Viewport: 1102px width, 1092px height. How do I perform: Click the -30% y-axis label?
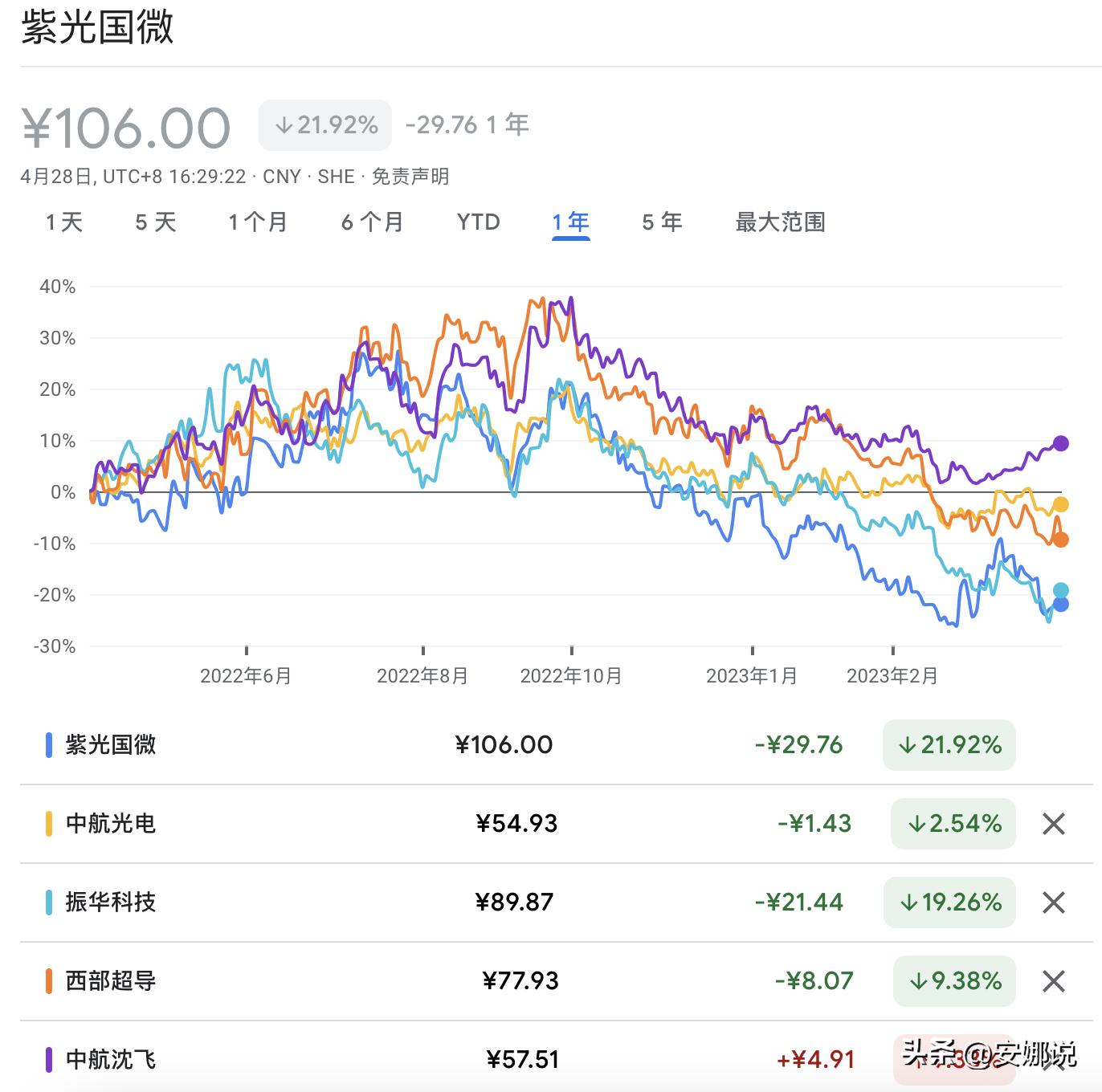coord(55,646)
